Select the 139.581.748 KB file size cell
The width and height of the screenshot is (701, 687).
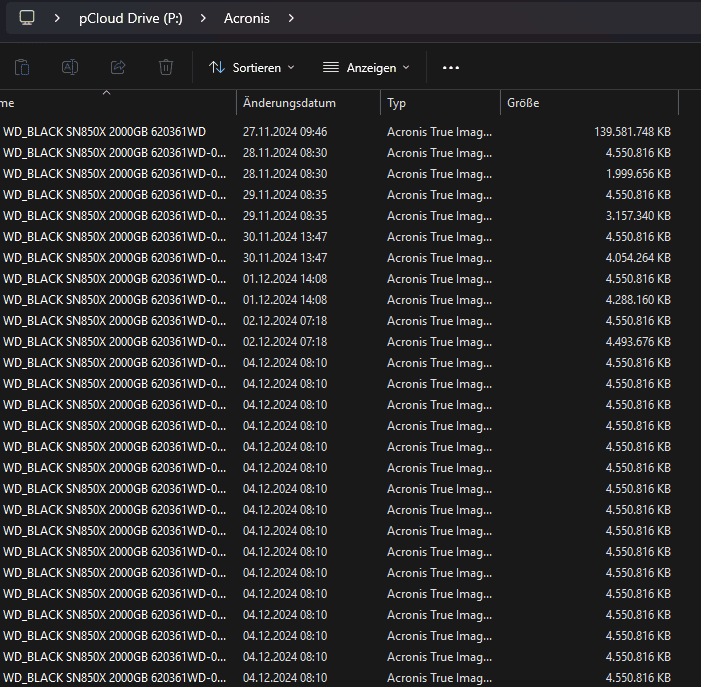click(x=632, y=132)
